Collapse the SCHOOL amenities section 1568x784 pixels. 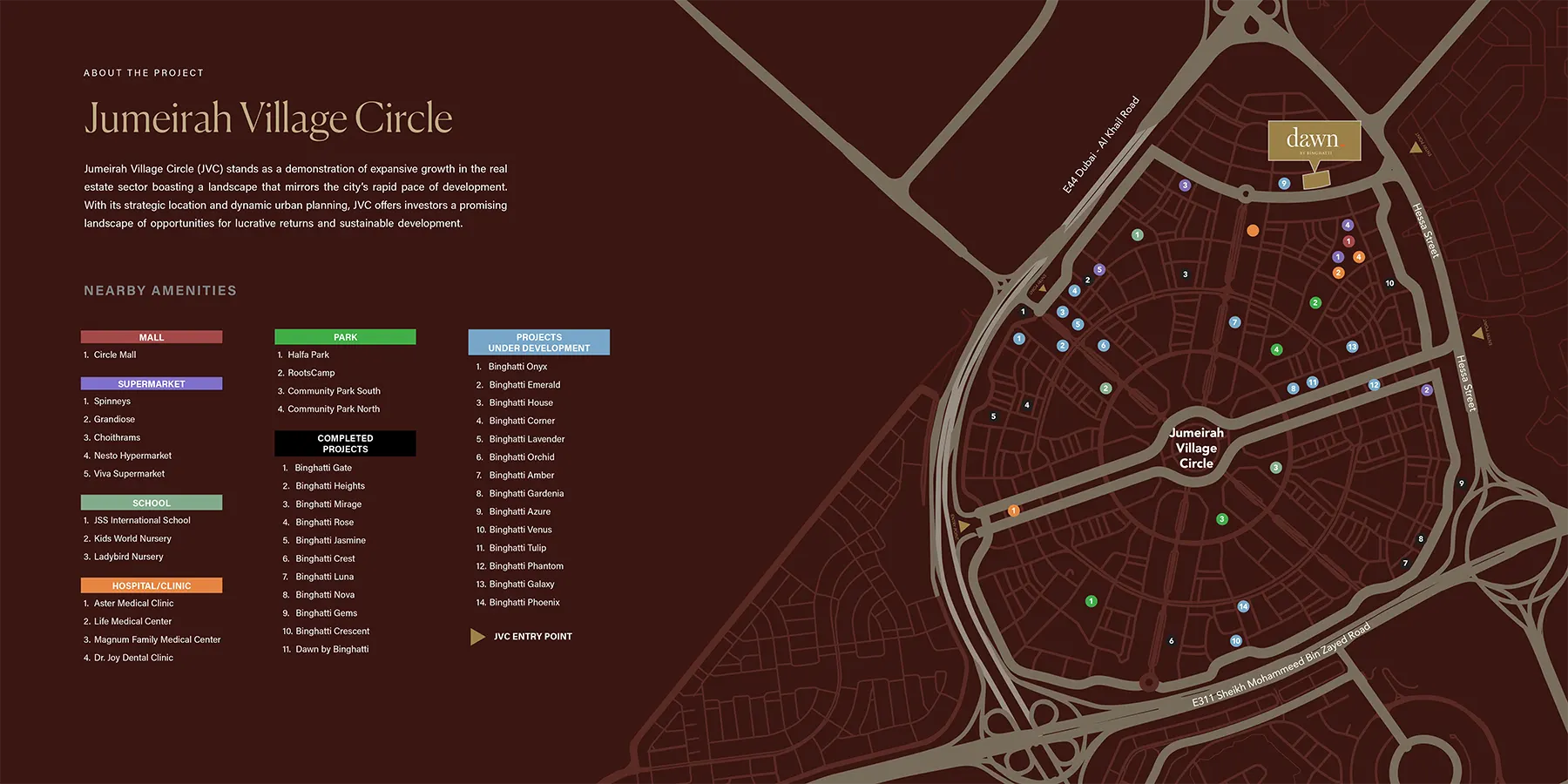coord(152,503)
